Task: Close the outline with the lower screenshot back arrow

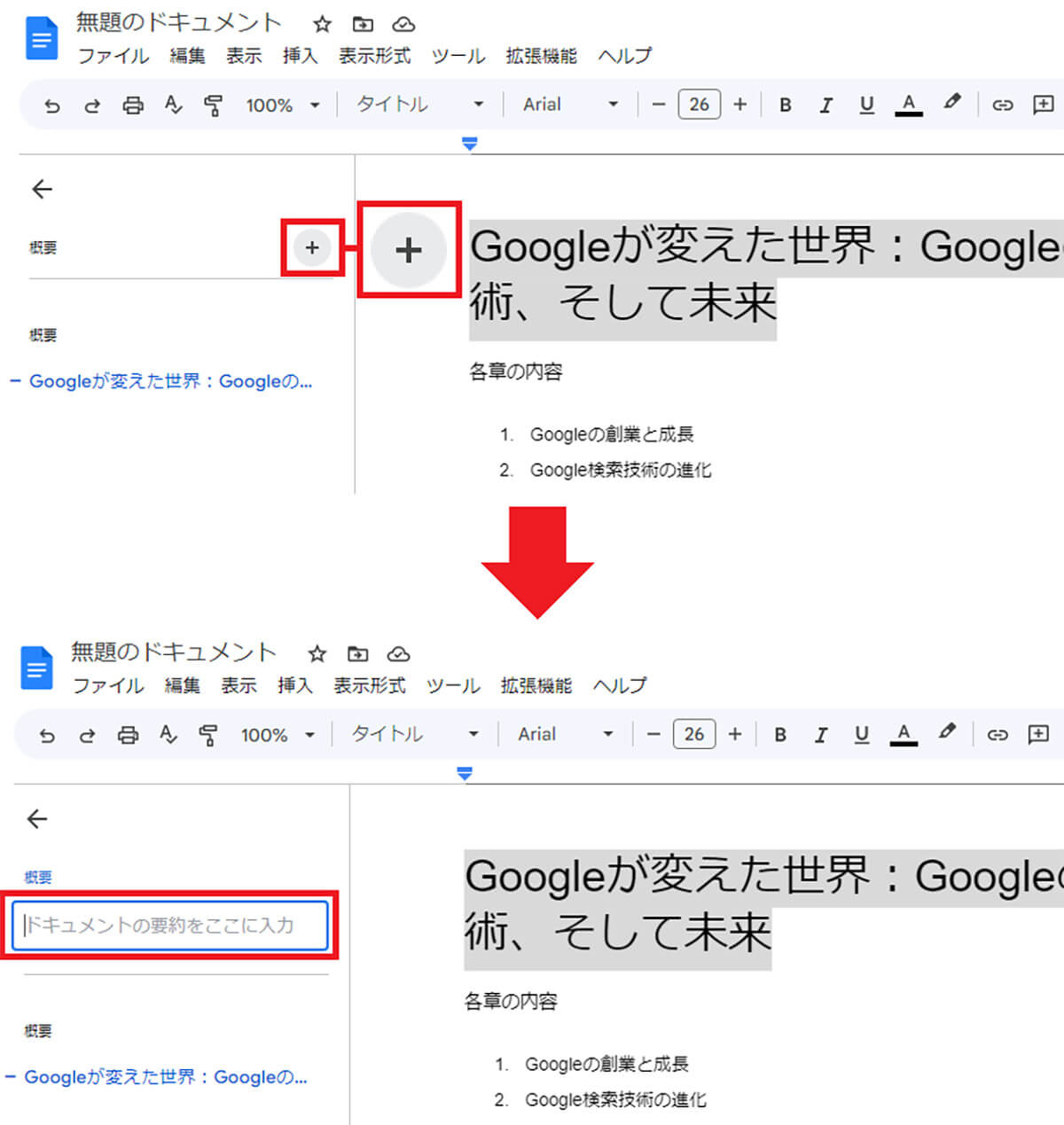Action: (37, 818)
